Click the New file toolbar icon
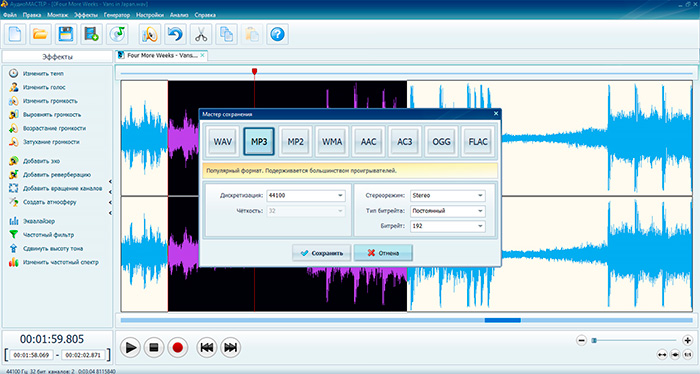 pyautogui.click(x=15, y=34)
